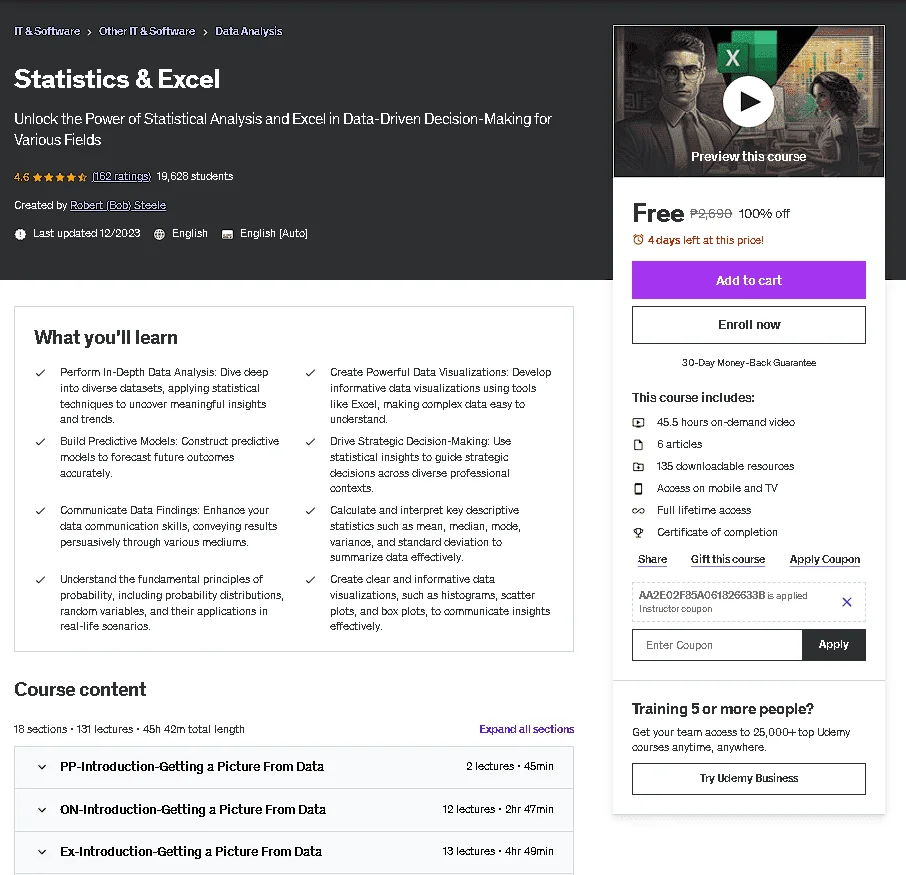Screen dimensions: 906x875
Task: Open the Data Analysis breadcrumb
Action: 248,31
